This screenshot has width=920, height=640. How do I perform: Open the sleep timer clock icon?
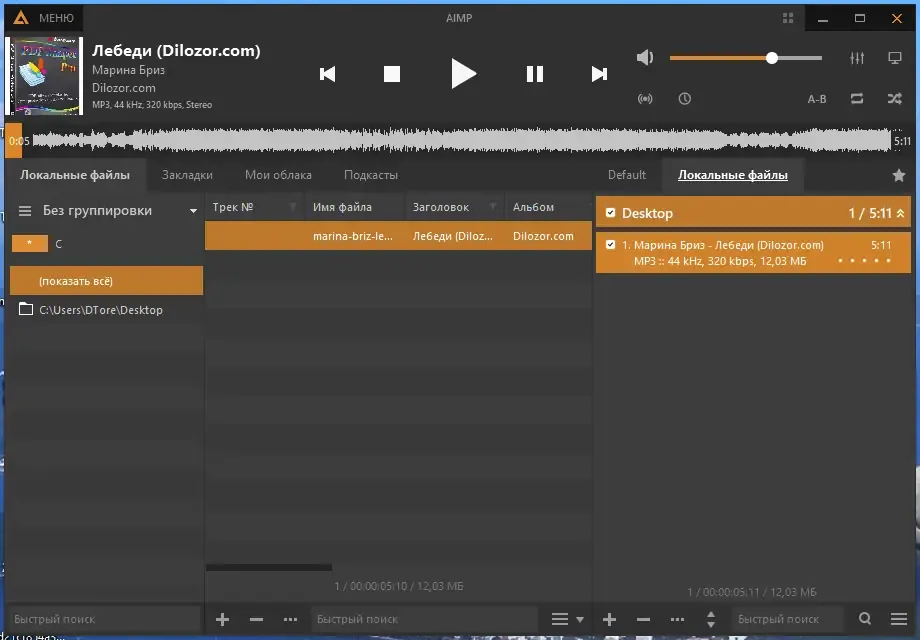click(684, 99)
